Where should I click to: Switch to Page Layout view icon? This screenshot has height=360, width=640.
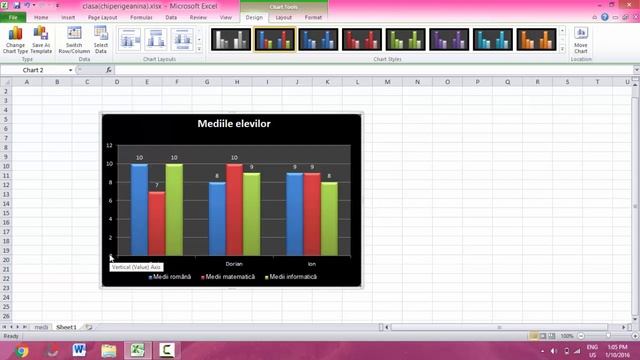542,336
